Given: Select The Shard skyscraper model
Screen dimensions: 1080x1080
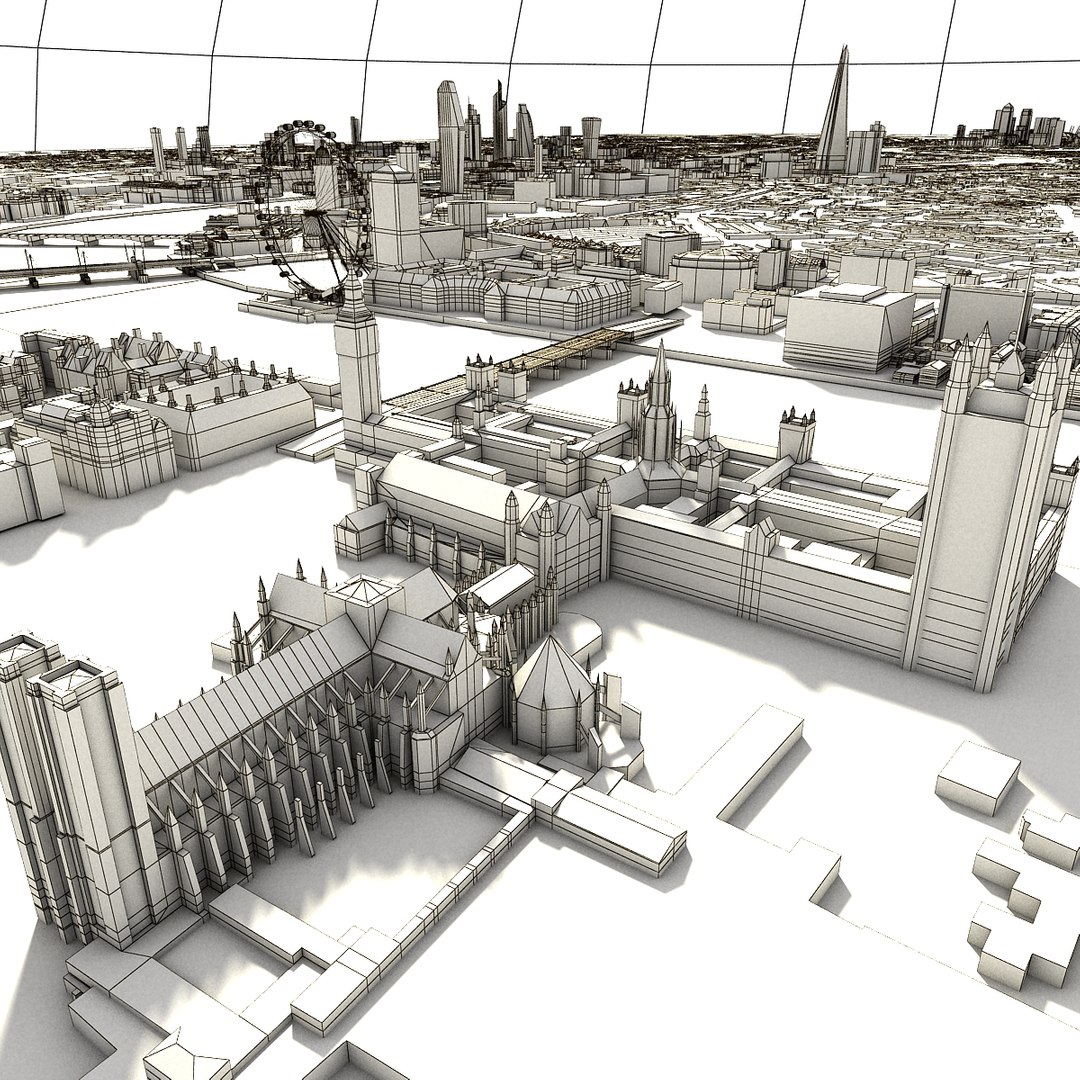Looking at the screenshot, I should [835, 109].
